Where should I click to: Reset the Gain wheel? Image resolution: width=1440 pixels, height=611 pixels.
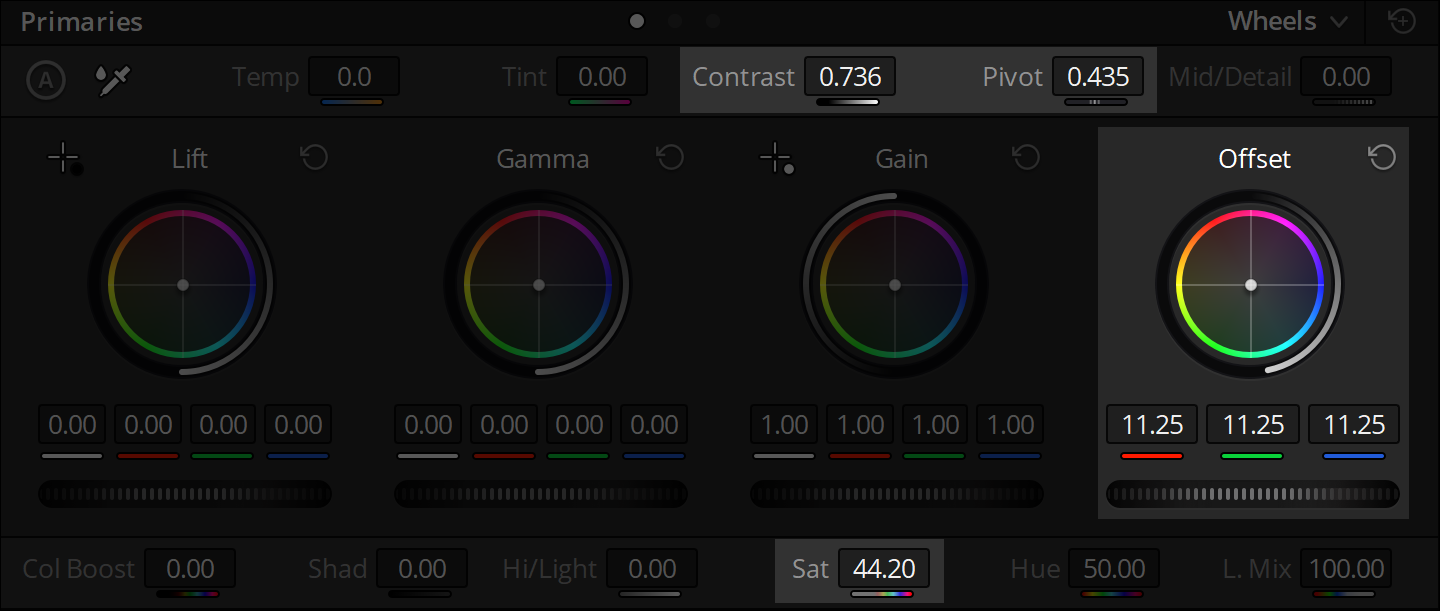1026,157
